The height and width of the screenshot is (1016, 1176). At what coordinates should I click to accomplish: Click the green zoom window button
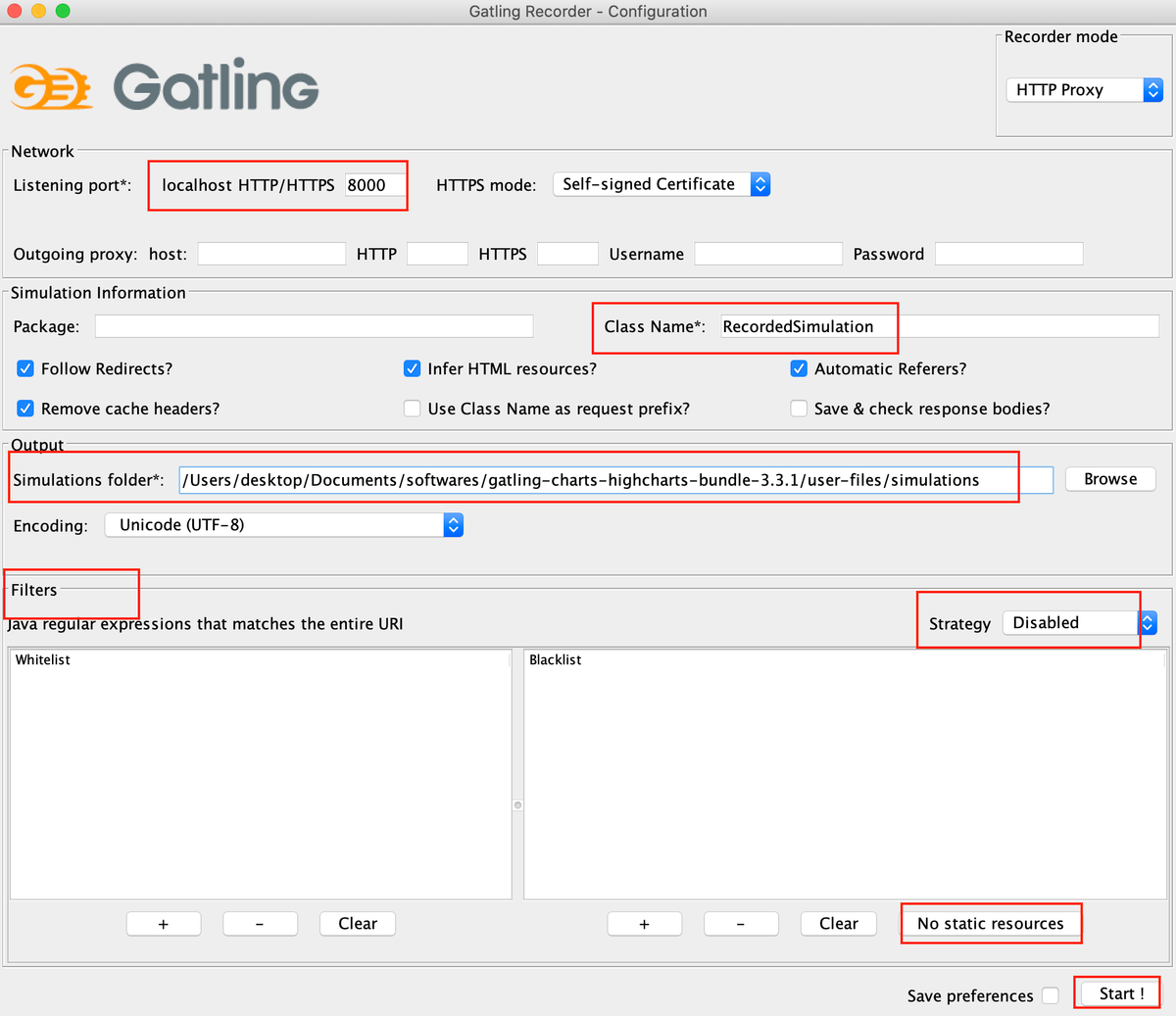click(63, 11)
